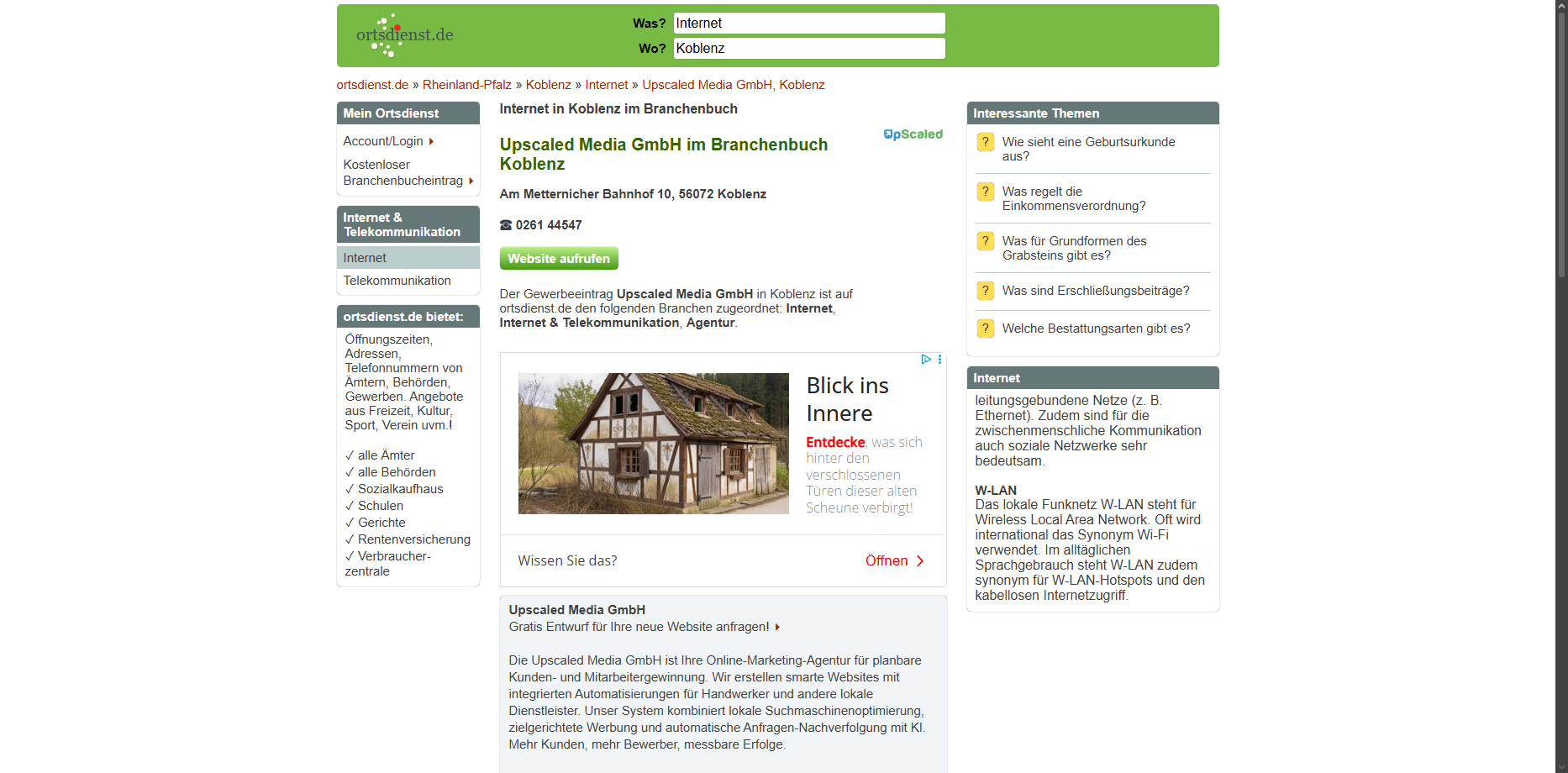Open the UpScaled company logo
Viewport: 1568px width, 773px height.
click(x=913, y=134)
